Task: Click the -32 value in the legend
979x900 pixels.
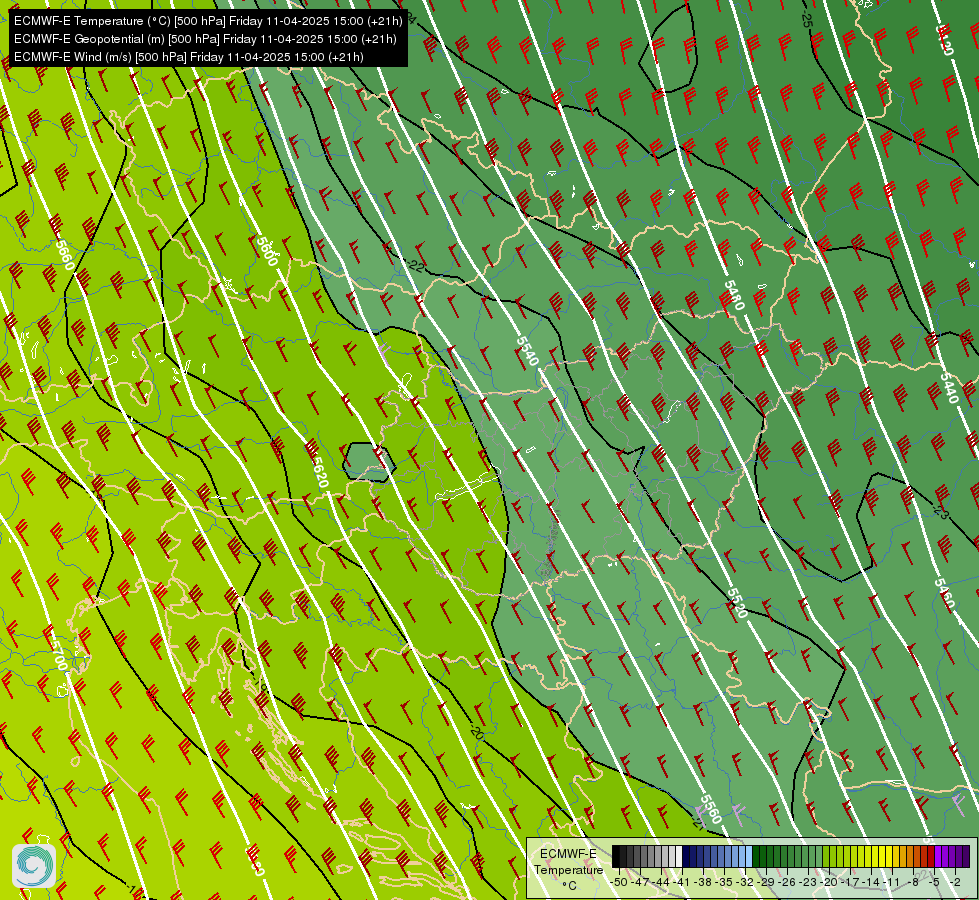Action: 745,882
